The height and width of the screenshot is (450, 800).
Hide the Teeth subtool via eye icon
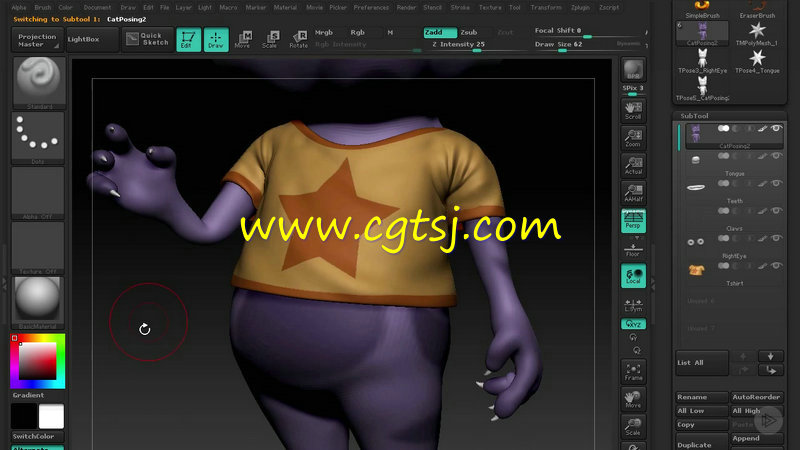point(776,183)
